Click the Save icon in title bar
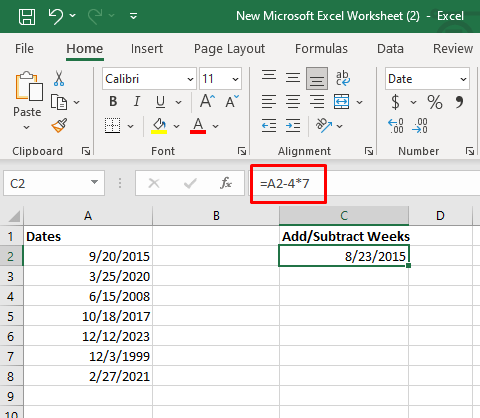Screen dimensions: 480x418 [27, 16]
